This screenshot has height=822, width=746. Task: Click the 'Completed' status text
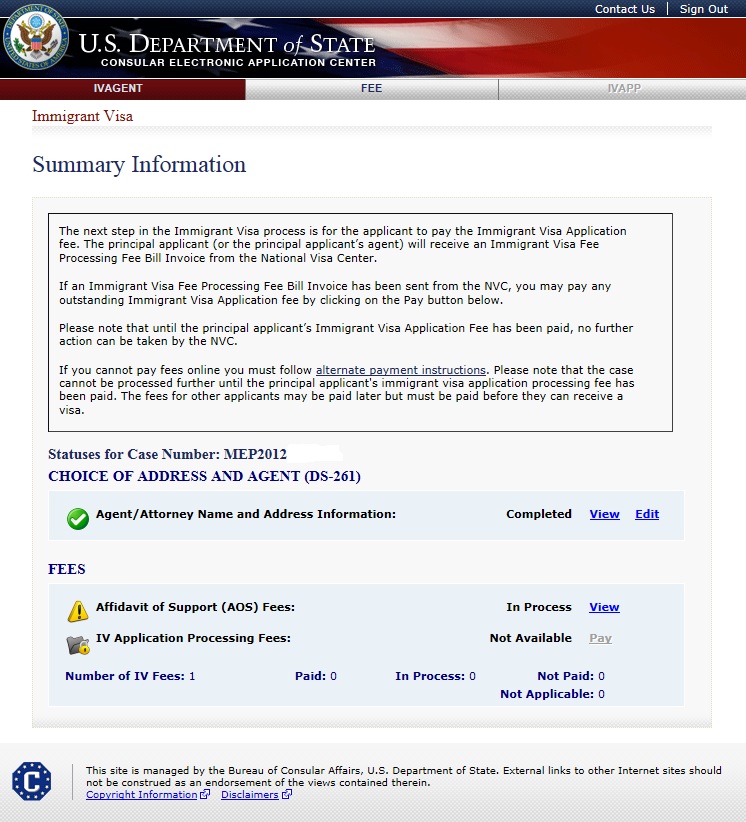[539, 514]
